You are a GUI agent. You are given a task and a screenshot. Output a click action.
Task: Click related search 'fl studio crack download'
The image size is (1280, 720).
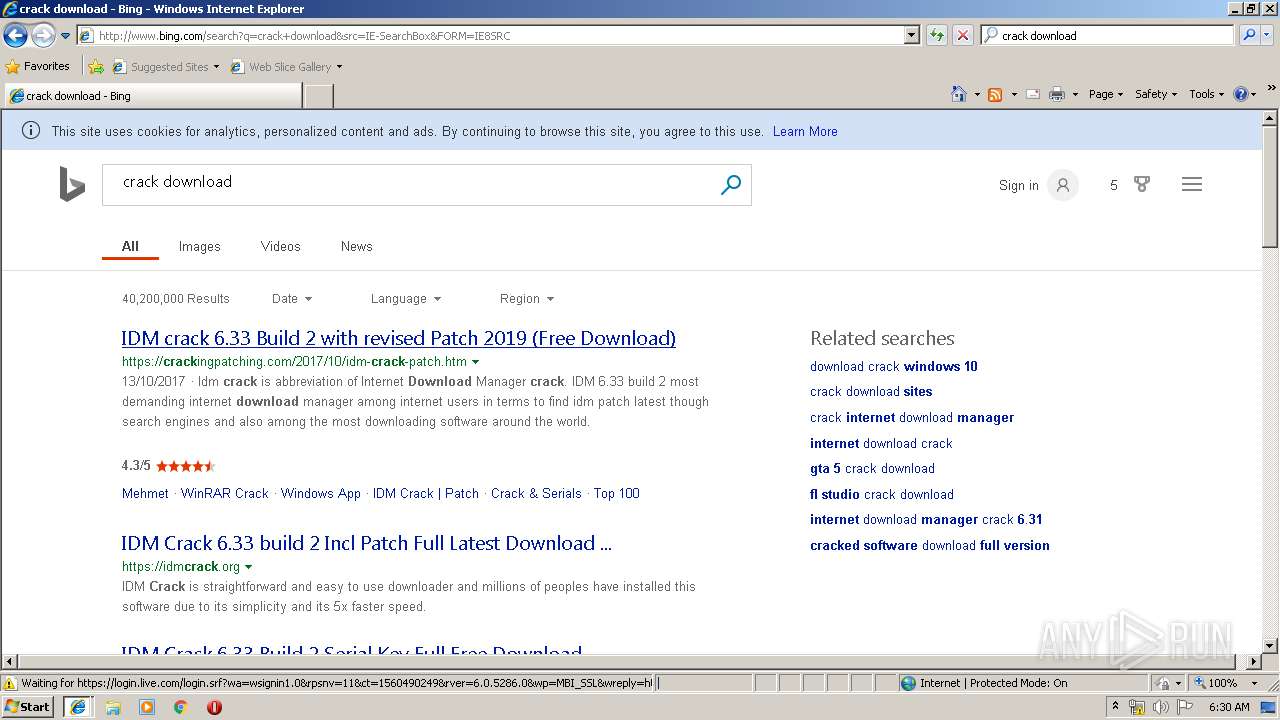click(x=882, y=494)
